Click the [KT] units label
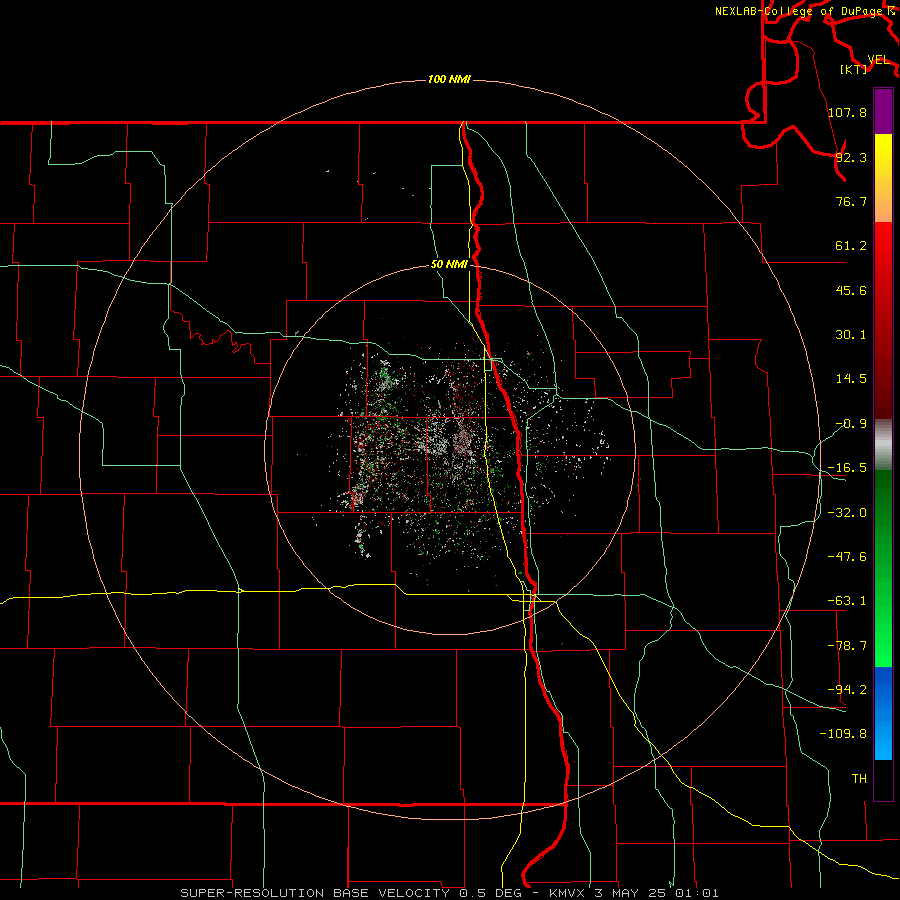The image size is (900, 900). coord(854,69)
